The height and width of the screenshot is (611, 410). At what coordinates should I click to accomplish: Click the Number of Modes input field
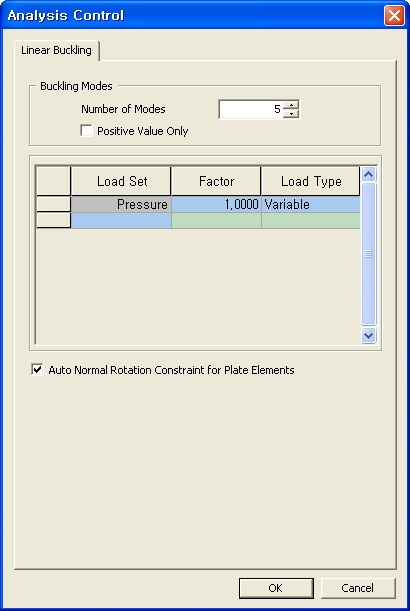click(251, 109)
